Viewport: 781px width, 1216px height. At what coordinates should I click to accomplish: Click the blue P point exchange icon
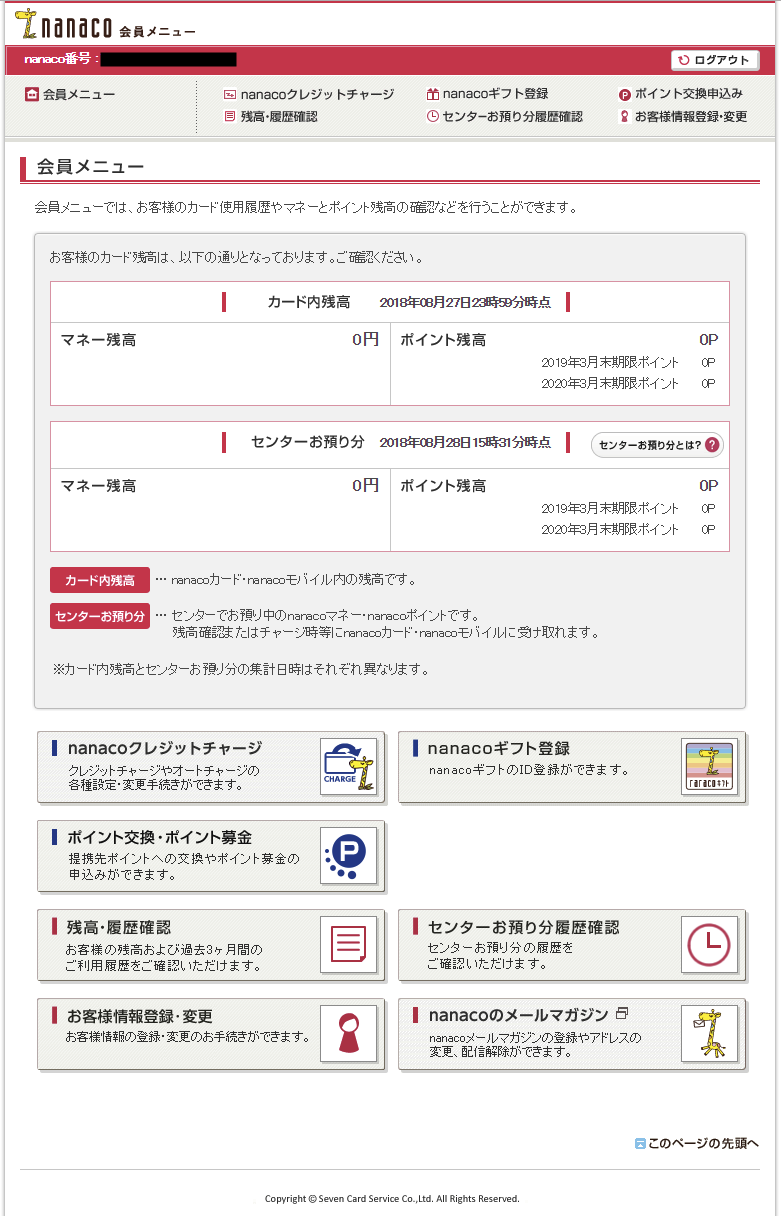(x=349, y=856)
